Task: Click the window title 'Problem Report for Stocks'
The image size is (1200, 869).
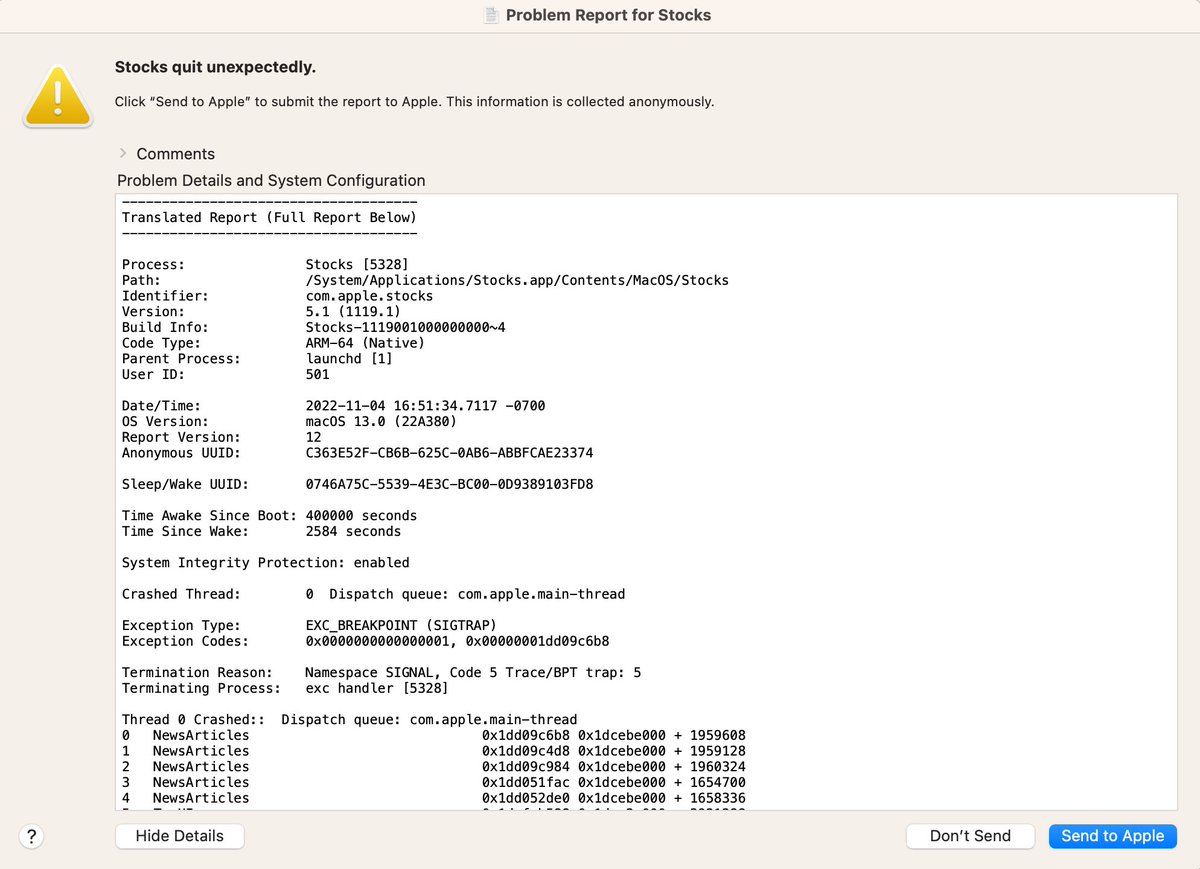Action: tap(608, 15)
